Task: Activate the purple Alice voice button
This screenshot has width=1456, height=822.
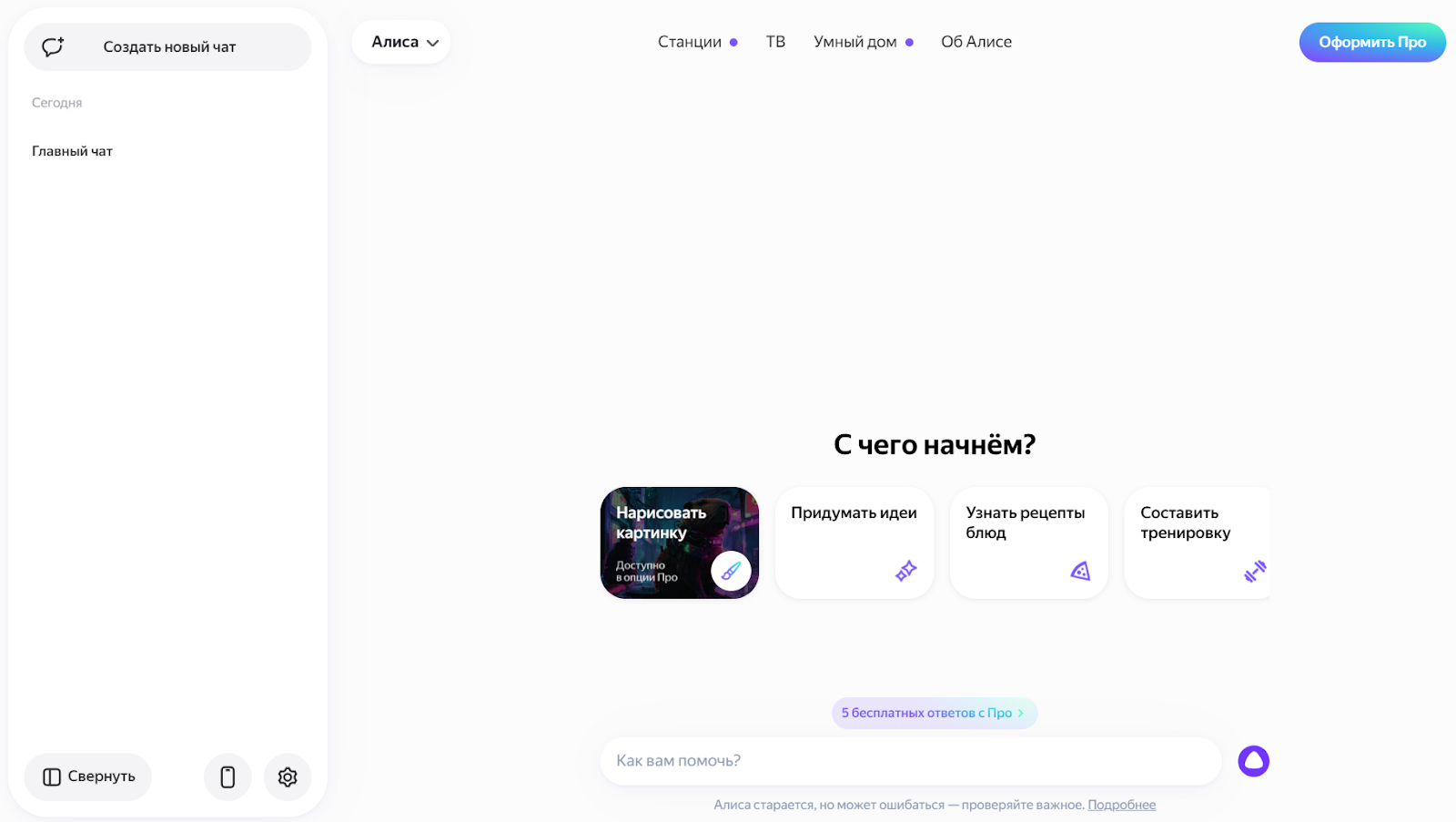Action: pos(1253,761)
